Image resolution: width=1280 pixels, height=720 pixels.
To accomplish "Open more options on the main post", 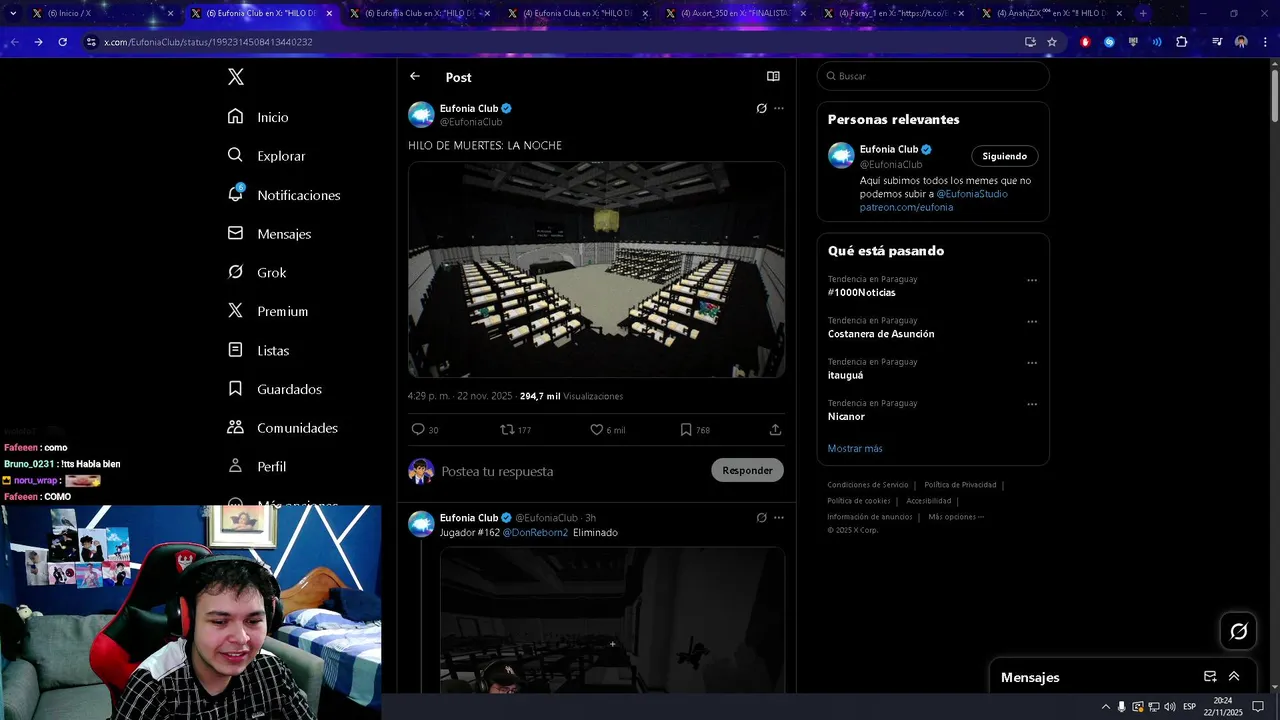I will tap(779, 108).
